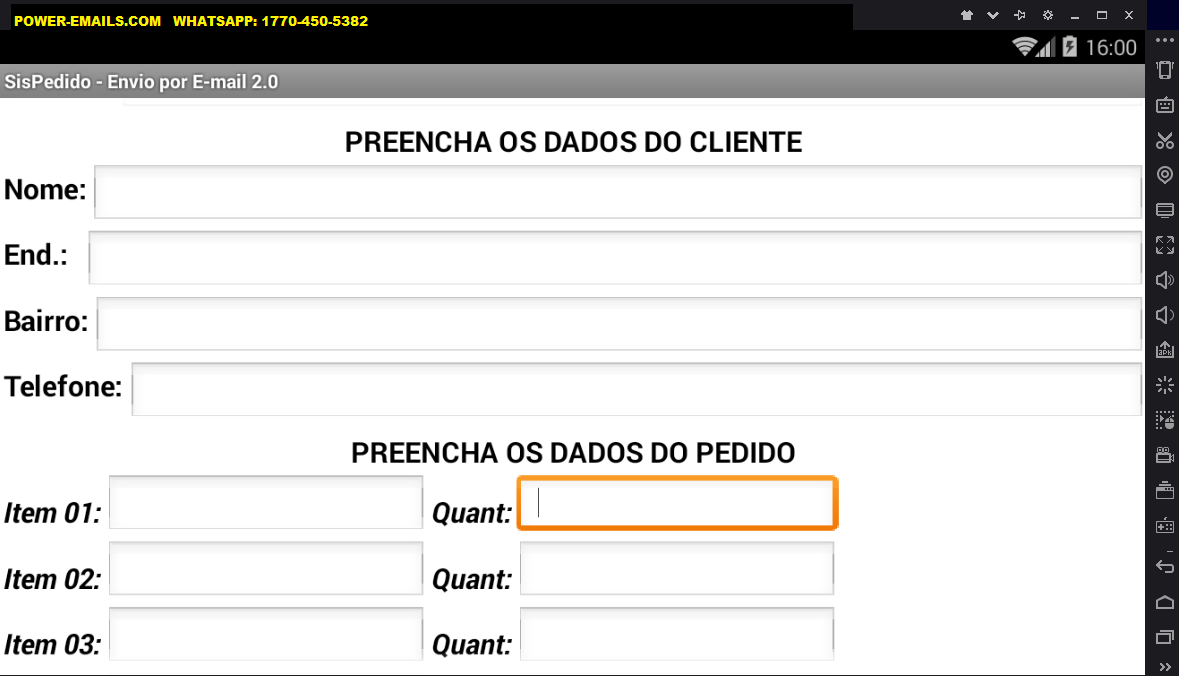Open the title bar dropdown chevron
This screenshot has width=1179, height=676.
point(993,15)
